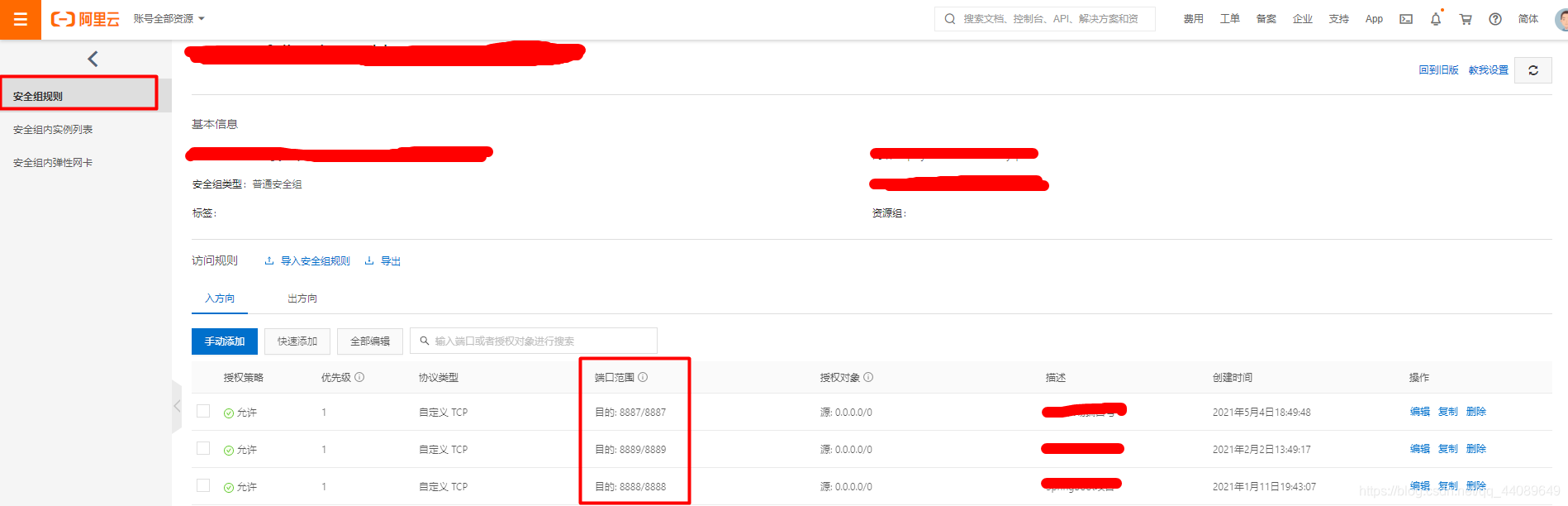Collapse the sidebar with edge handle

click(x=177, y=406)
